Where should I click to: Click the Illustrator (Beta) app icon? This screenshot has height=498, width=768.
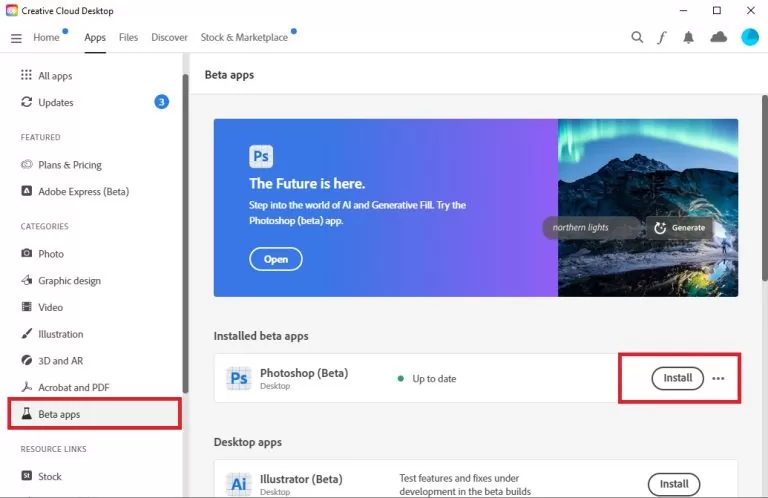click(x=238, y=484)
